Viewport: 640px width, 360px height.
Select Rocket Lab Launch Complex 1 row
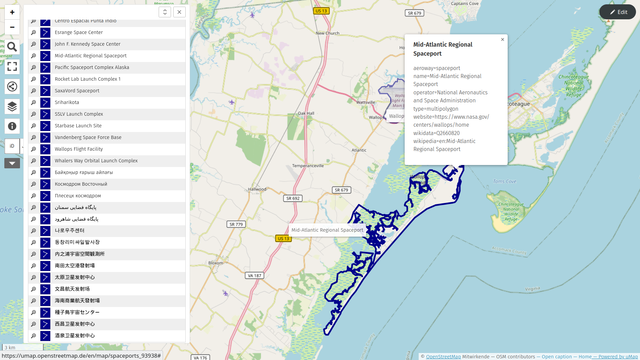(107, 79)
